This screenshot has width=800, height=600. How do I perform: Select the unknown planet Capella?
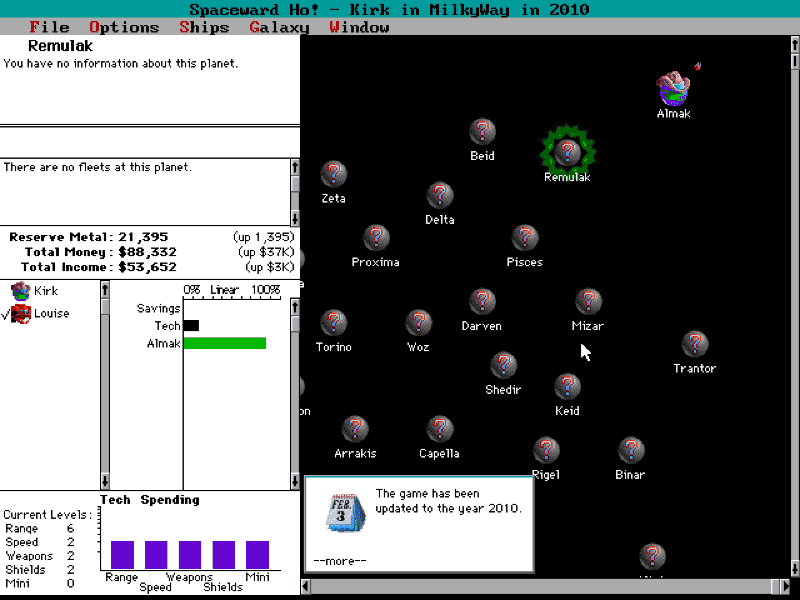pyautogui.click(x=440, y=429)
